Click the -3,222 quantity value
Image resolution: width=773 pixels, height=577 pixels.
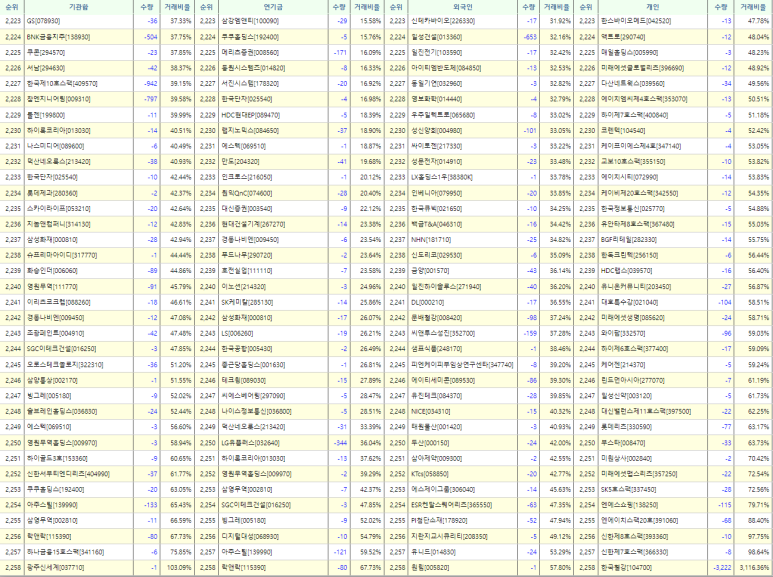tap(722, 568)
